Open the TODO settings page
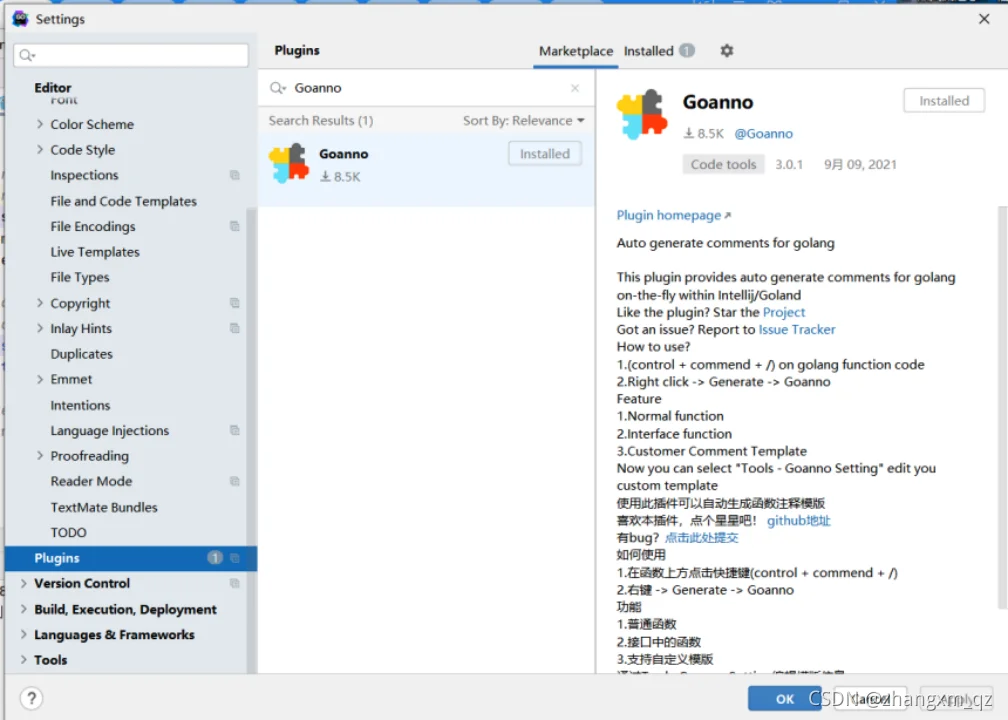The image size is (1008, 720). tap(68, 532)
